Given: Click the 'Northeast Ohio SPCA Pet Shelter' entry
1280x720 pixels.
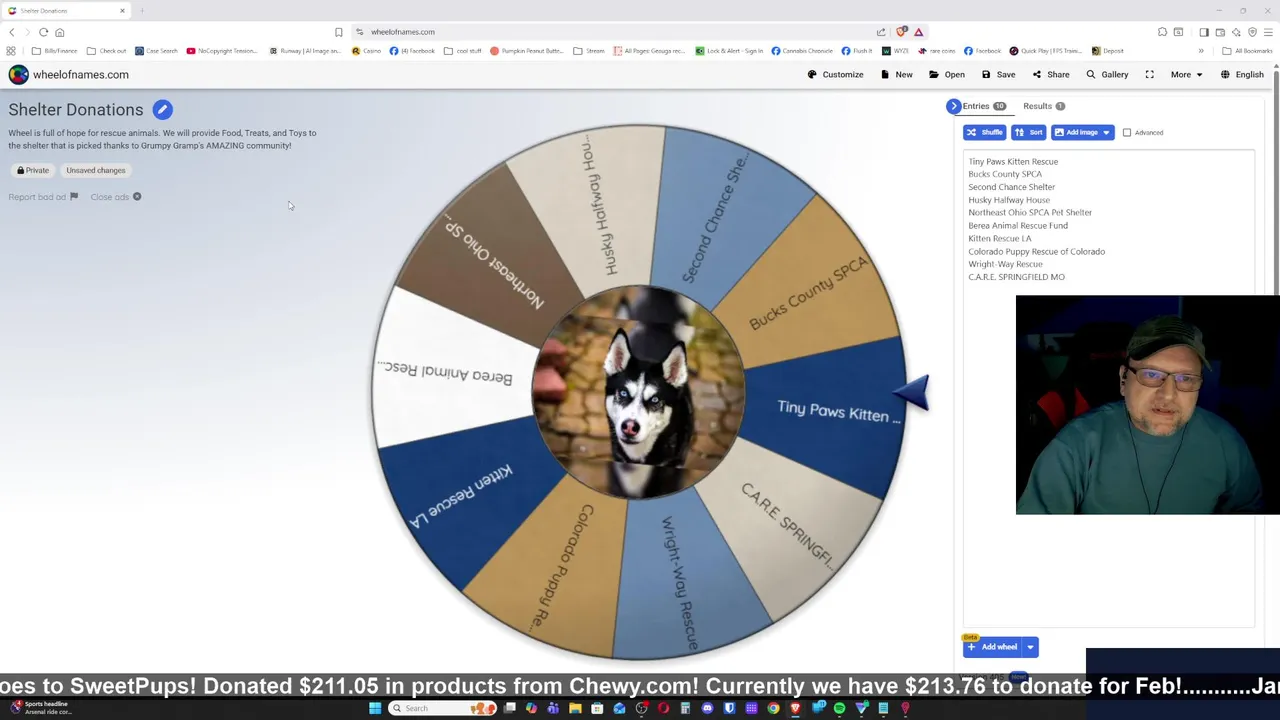Looking at the screenshot, I should pyautogui.click(x=1030, y=212).
